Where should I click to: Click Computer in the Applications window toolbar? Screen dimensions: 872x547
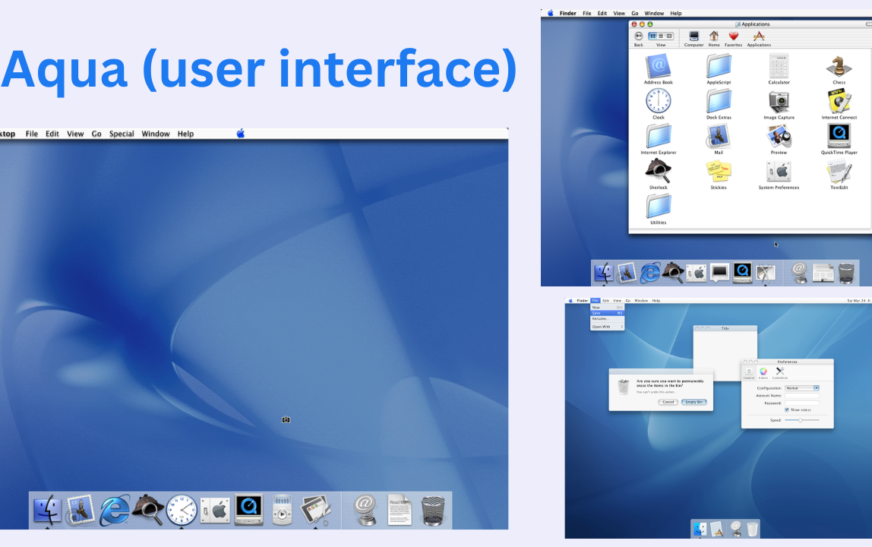693,38
